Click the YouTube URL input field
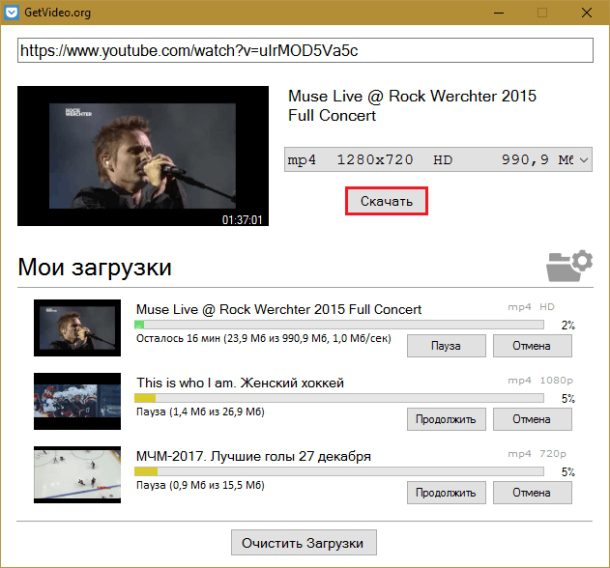 click(x=305, y=50)
